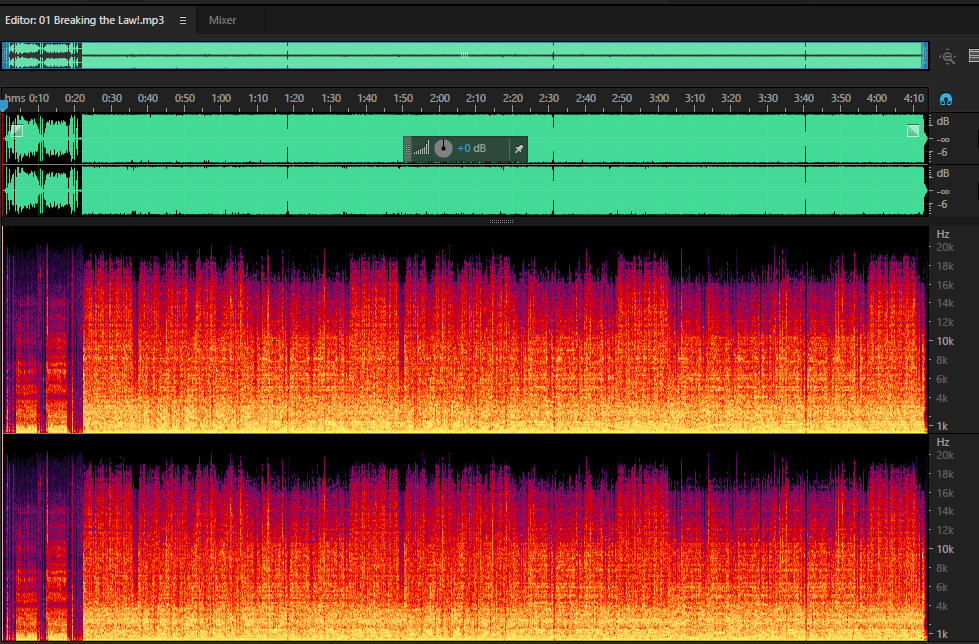This screenshot has height=644, width=979.
Task: Click the HUD volume bars icon
Action: coord(421,148)
